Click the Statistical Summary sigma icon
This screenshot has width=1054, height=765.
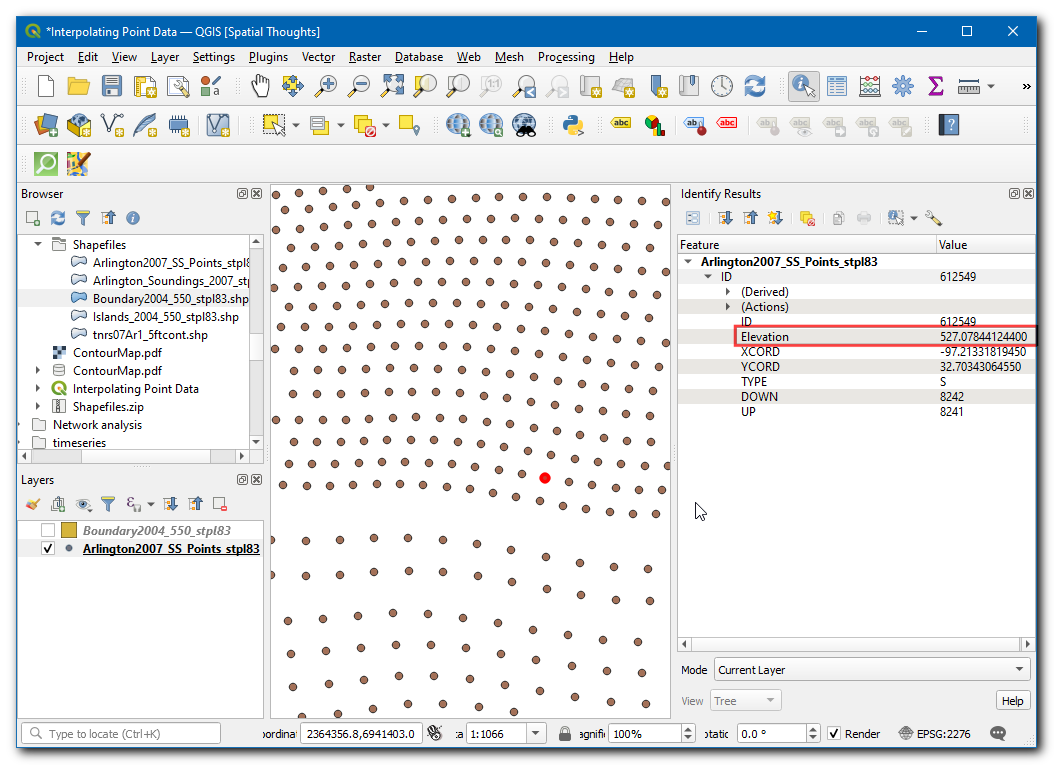[x=936, y=87]
